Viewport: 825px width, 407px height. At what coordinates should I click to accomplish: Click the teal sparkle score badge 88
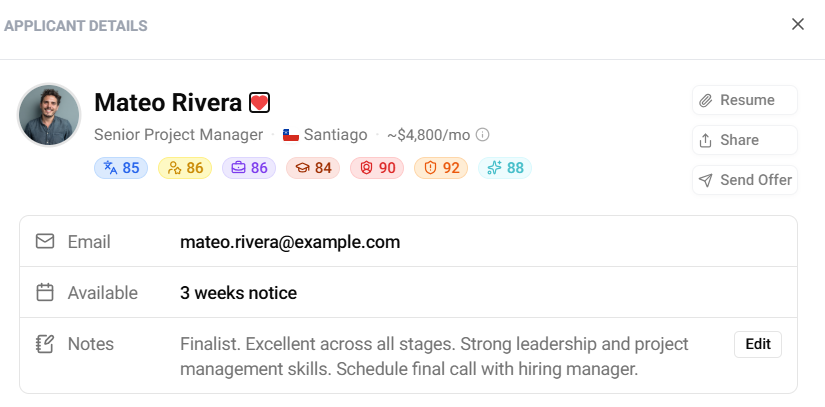pos(505,168)
